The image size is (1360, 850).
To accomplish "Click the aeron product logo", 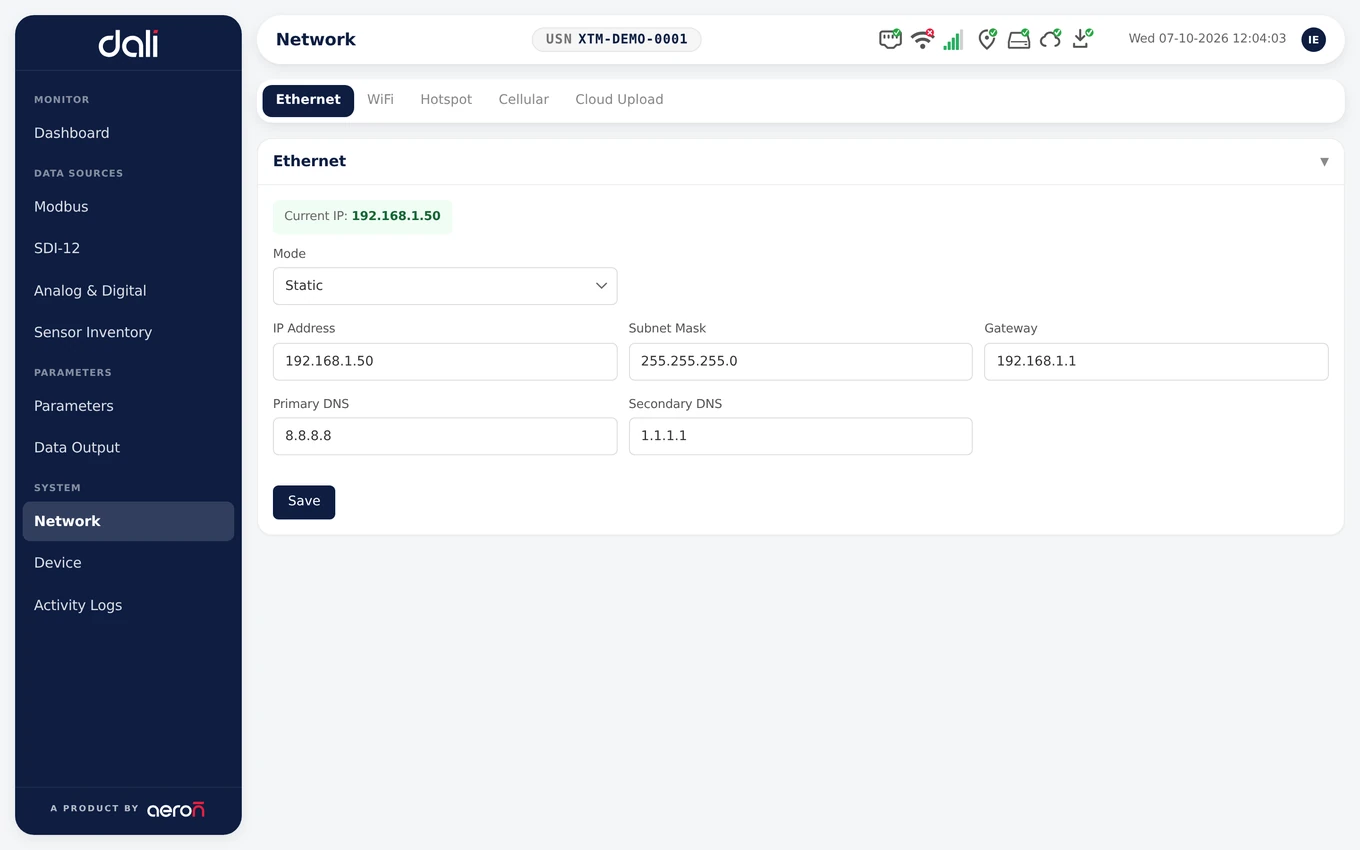I will click(176, 809).
